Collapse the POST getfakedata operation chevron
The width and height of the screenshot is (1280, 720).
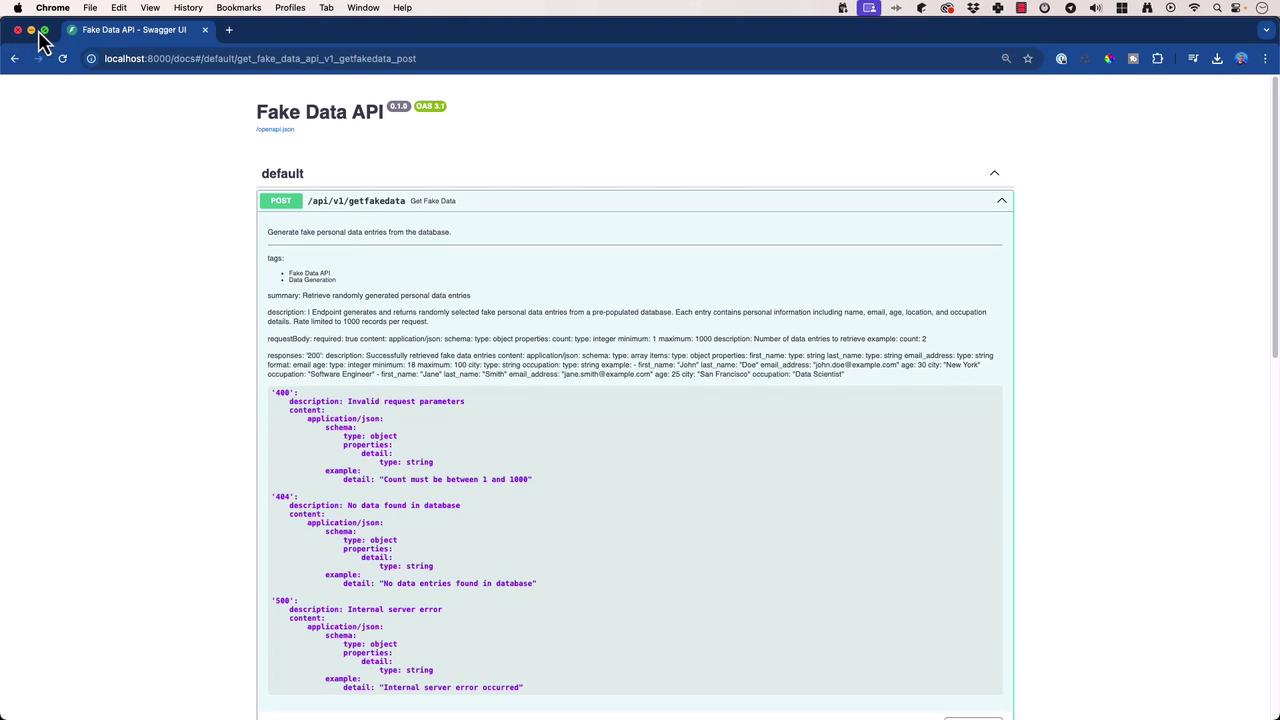click(x=1001, y=201)
